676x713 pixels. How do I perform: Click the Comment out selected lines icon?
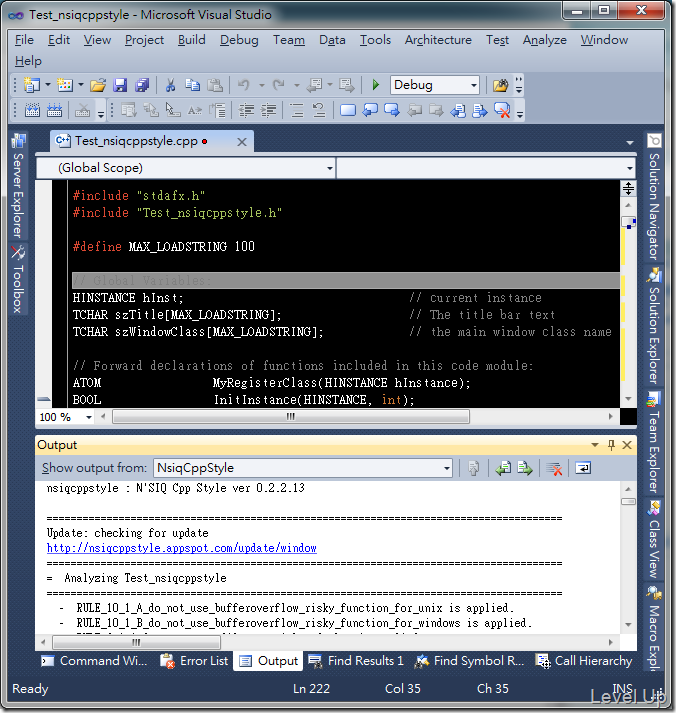[x=297, y=110]
